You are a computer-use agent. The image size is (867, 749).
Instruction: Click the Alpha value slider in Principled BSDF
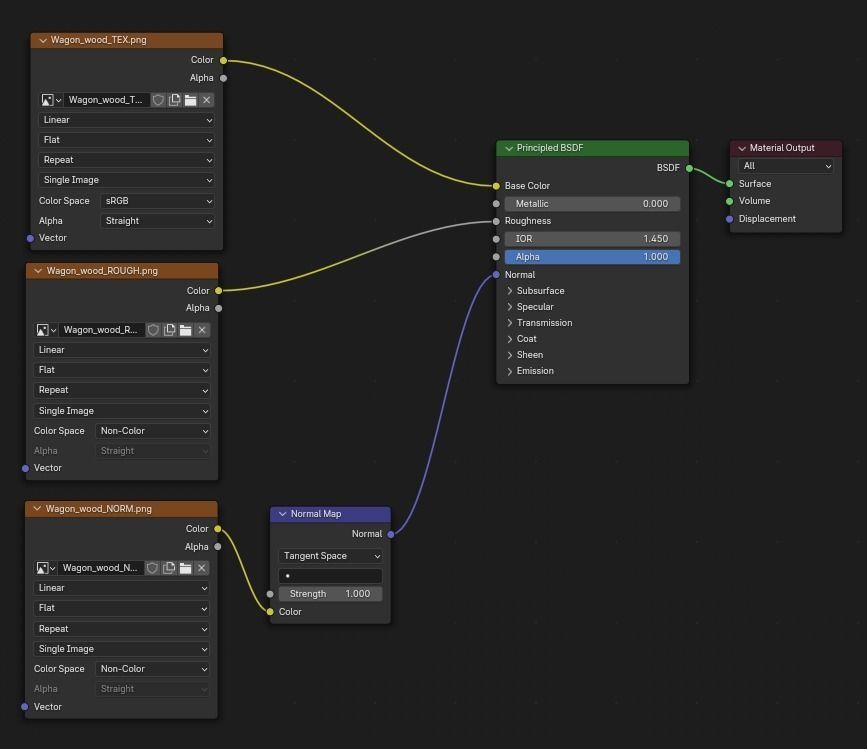point(592,257)
